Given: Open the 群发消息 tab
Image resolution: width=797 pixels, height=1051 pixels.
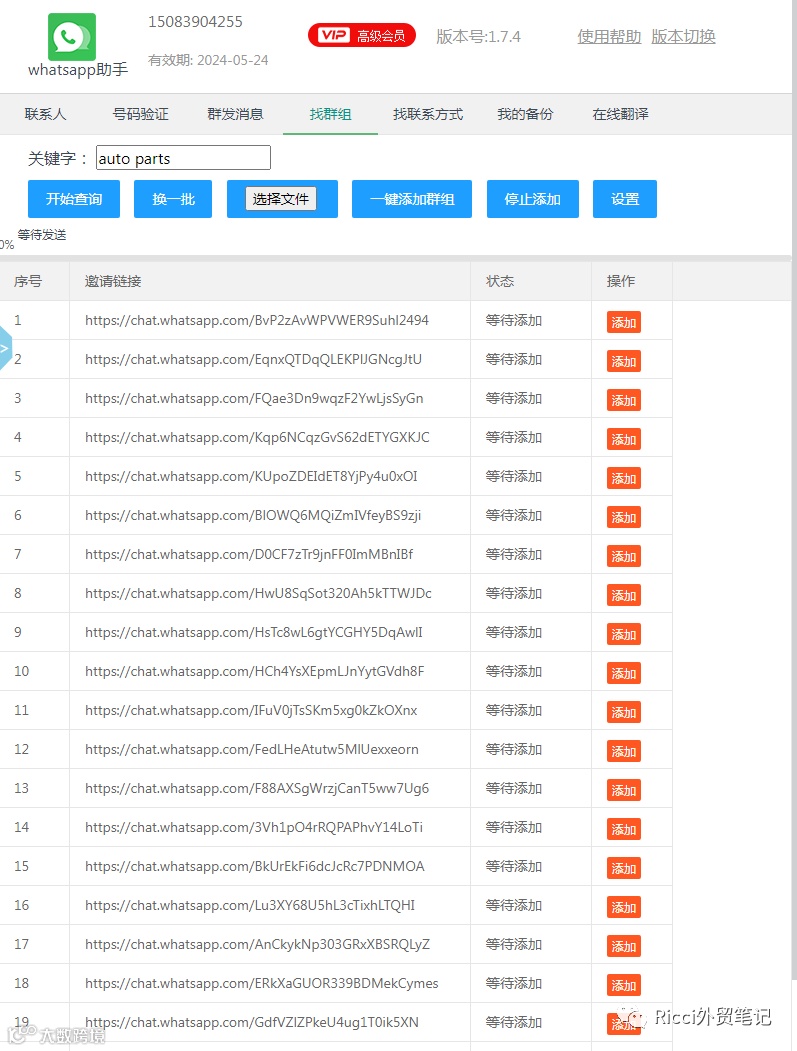Looking at the screenshot, I should point(235,114).
